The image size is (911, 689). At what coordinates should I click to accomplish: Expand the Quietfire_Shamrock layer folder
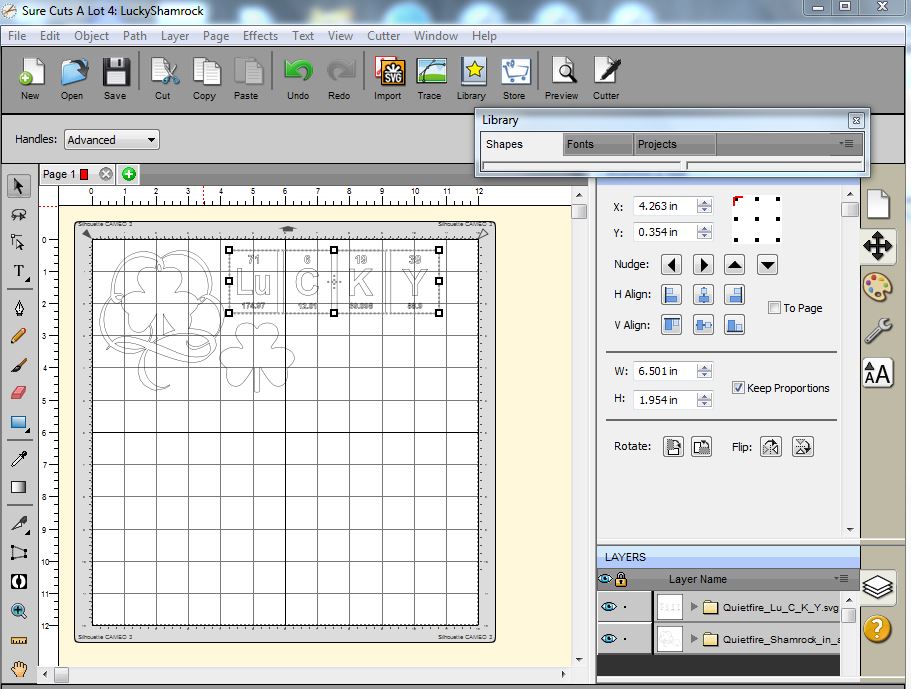[x=695, y=639]
